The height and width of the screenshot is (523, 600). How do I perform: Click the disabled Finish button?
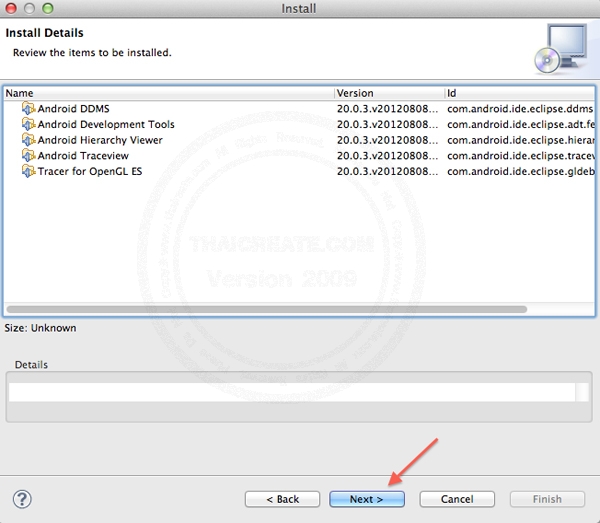point(547,499)
